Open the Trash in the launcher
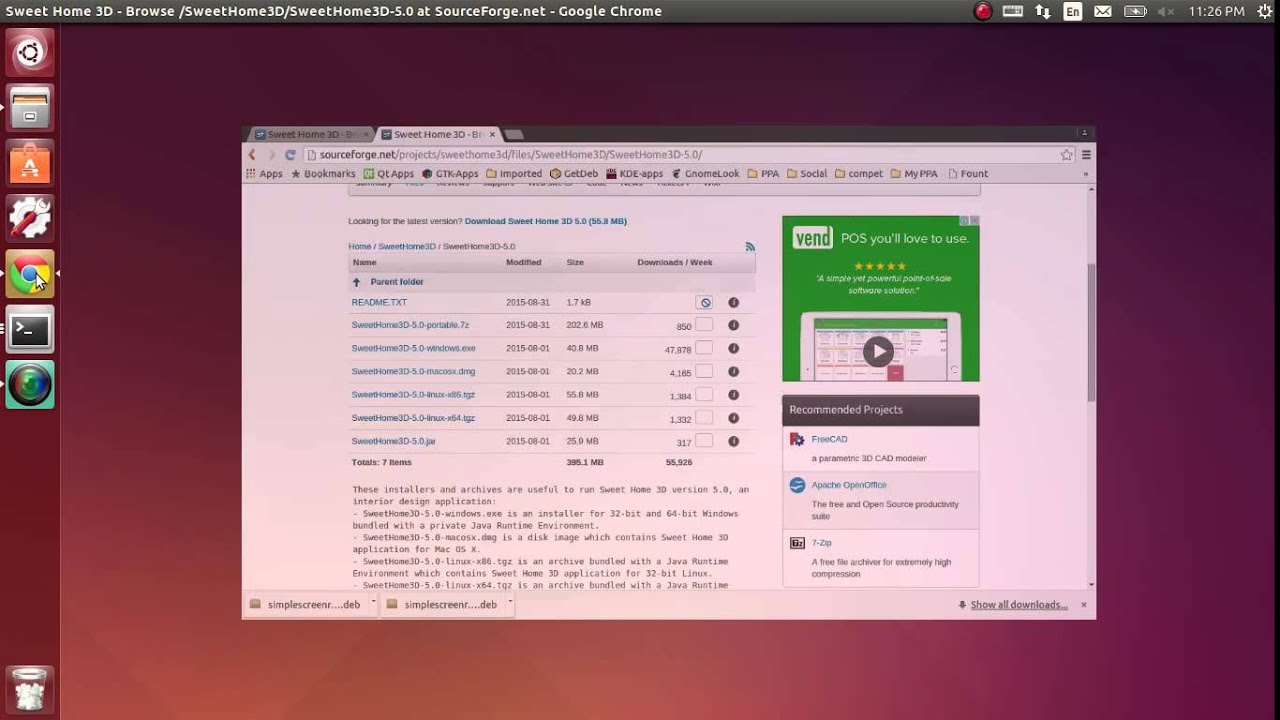Image resolution: width=1280 pixels, height=720 pixels. [x=30, y=689]
